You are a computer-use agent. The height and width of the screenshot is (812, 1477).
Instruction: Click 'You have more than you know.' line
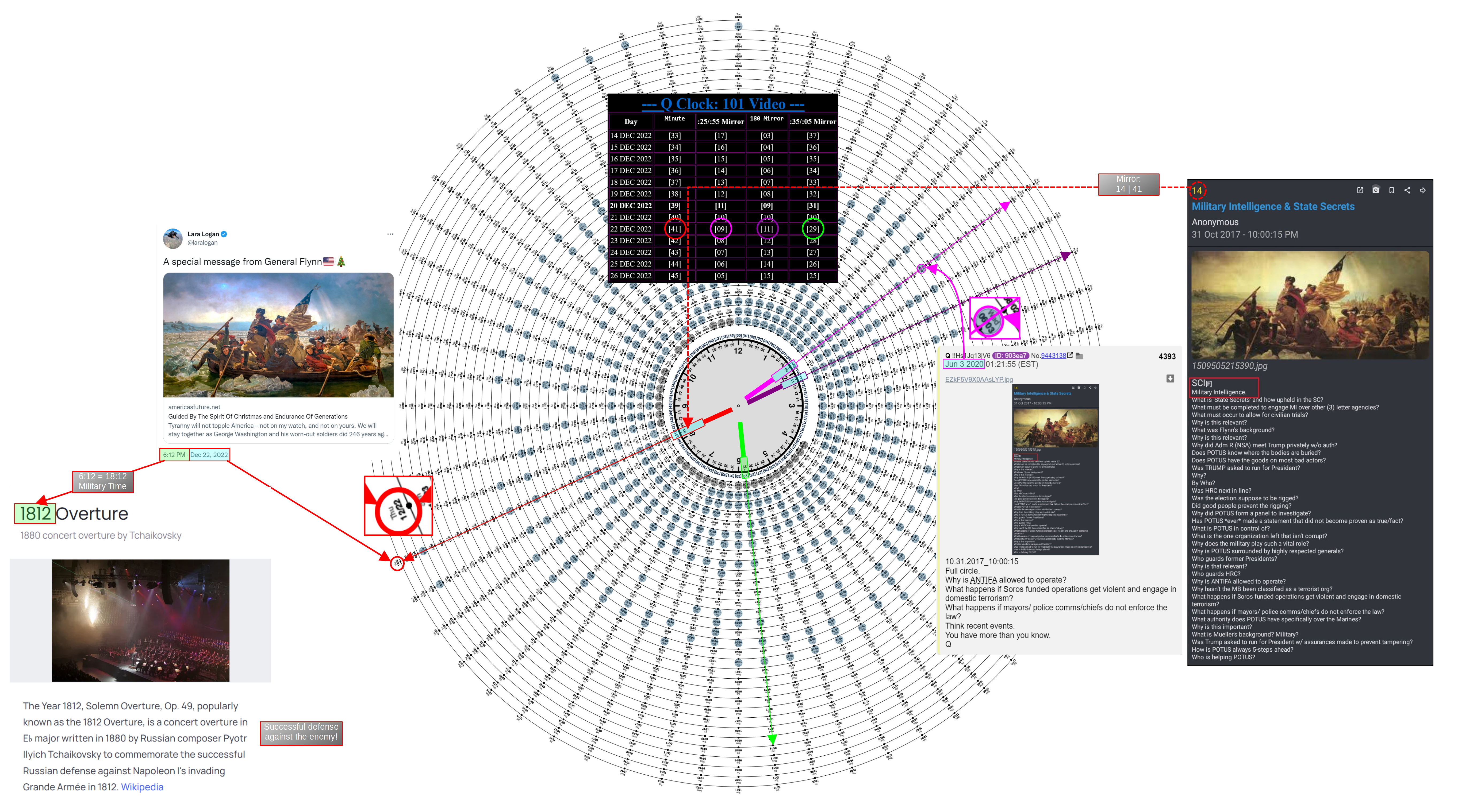point(998,635)
